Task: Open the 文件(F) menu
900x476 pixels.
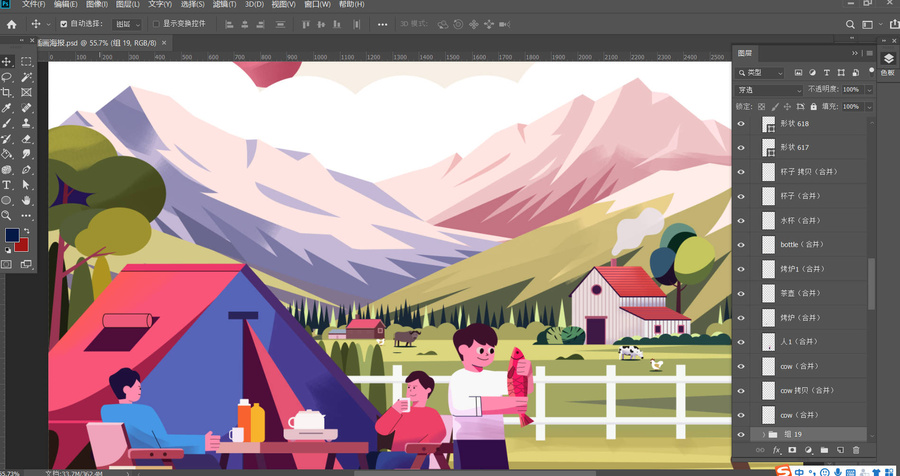Action: 33,4
